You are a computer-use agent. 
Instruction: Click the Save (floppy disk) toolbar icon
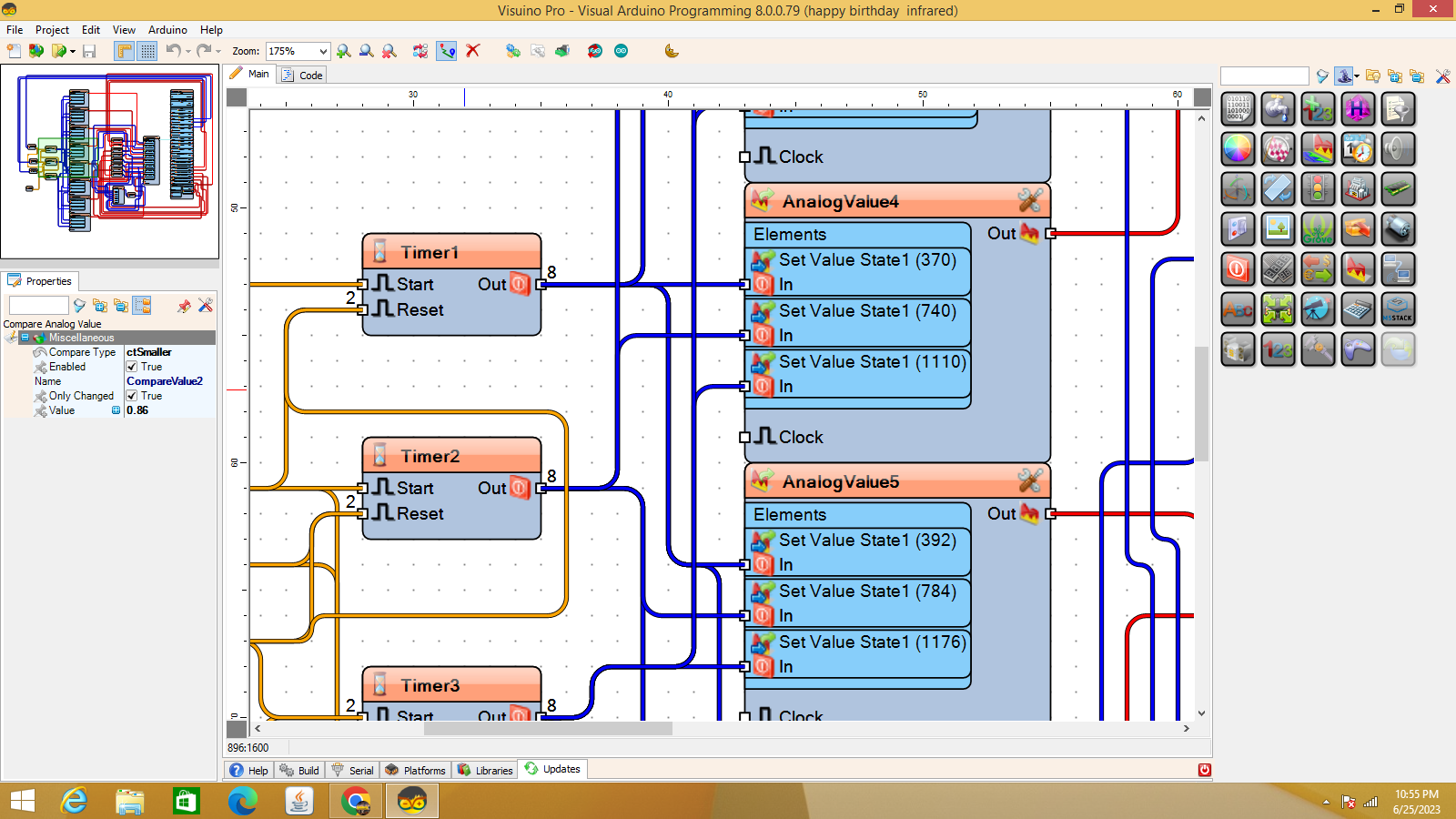89,51
